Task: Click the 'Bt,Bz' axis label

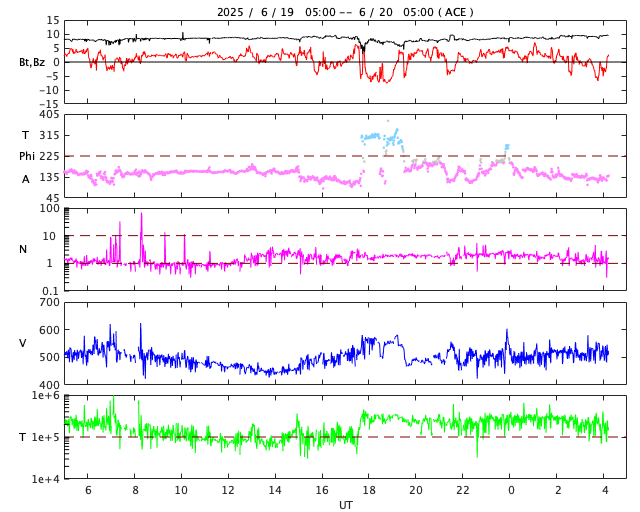Action: (32, 62)
